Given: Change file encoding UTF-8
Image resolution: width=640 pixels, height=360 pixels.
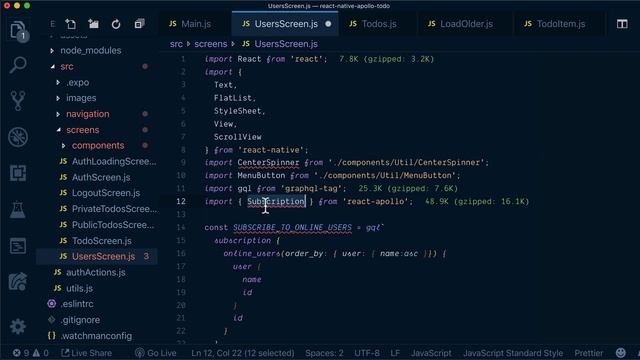Looking at the screenshot, I should coord(367,353).
